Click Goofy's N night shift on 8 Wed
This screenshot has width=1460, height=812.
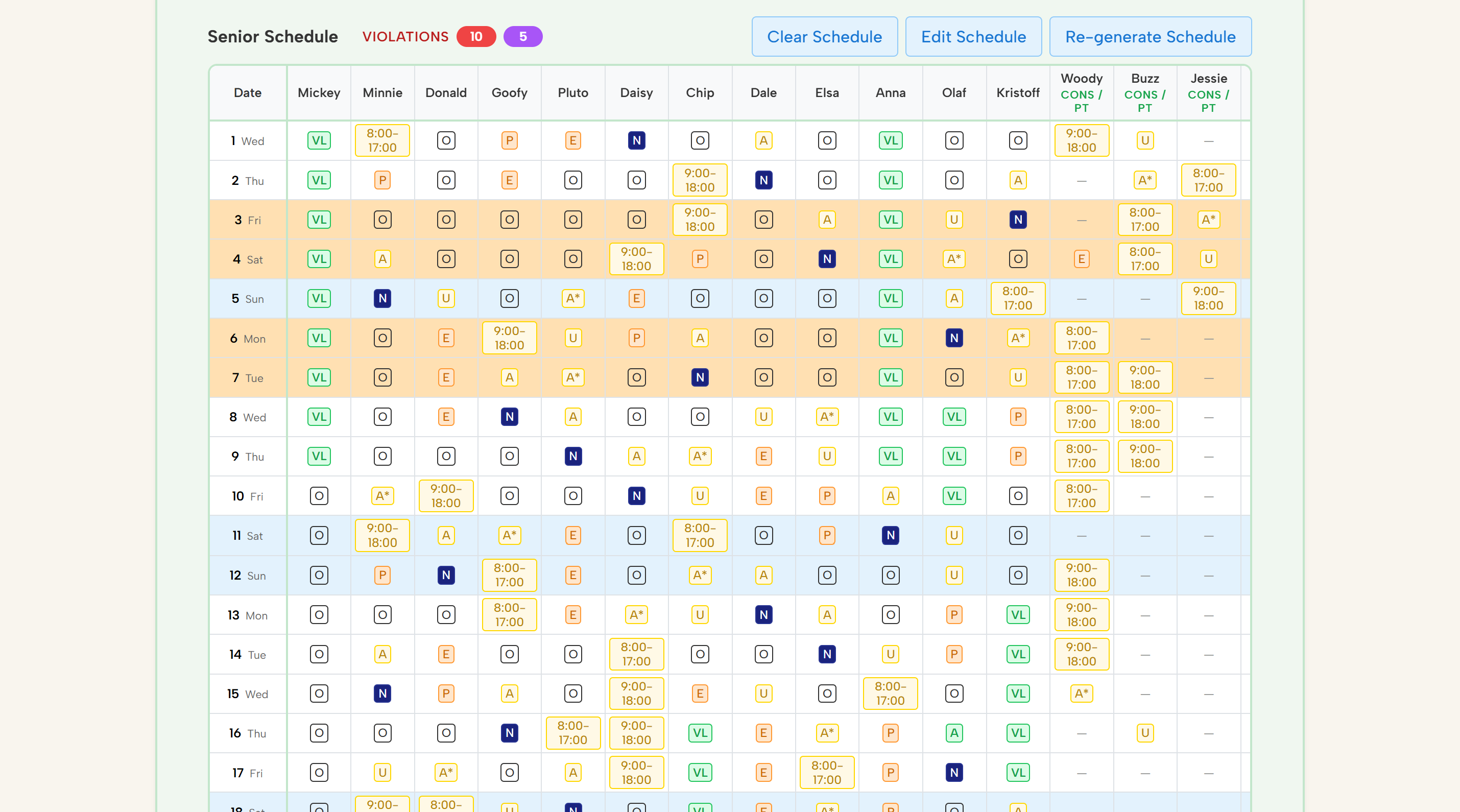[x=509, y=417]
